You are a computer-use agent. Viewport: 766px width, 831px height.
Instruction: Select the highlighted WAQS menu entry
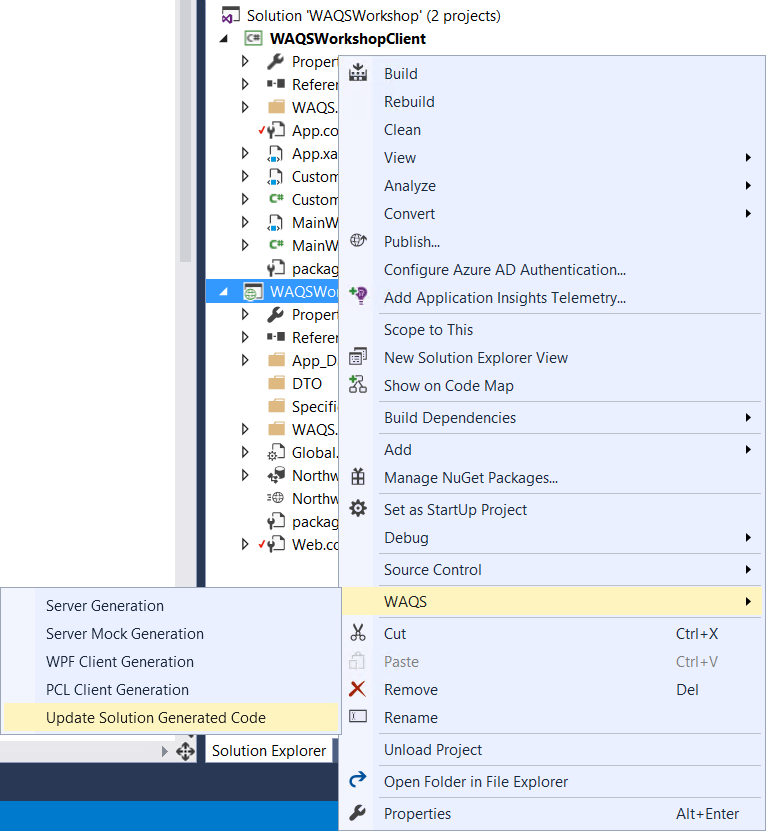551,602
